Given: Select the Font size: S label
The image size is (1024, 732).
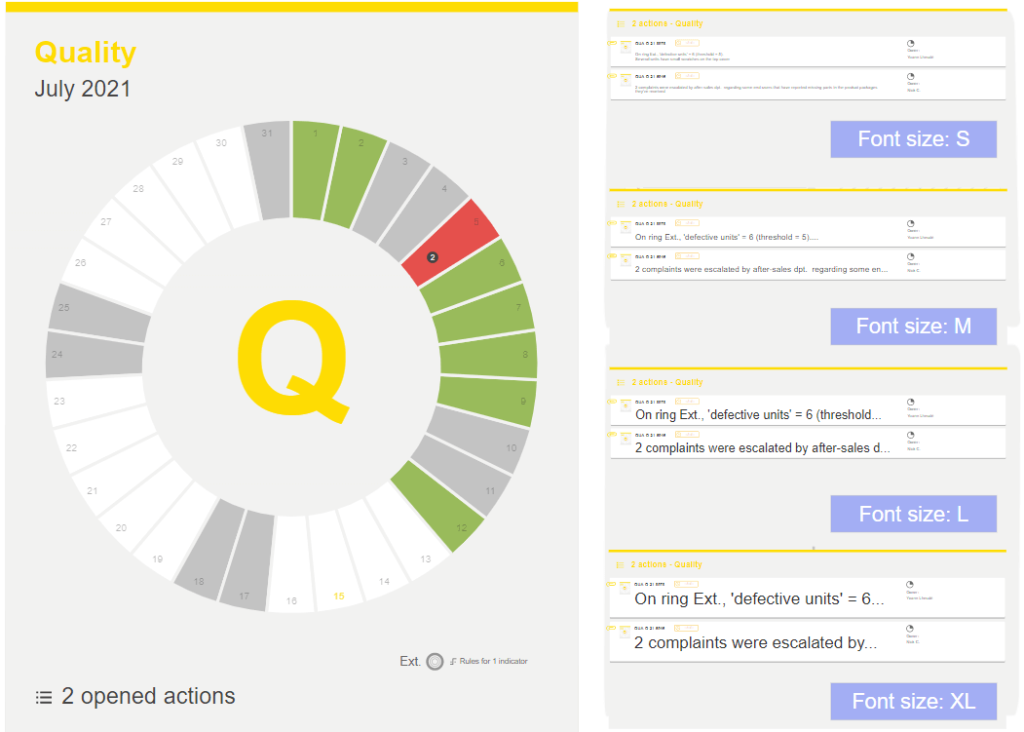Looking at the screenshot, I should pos(913,139).
